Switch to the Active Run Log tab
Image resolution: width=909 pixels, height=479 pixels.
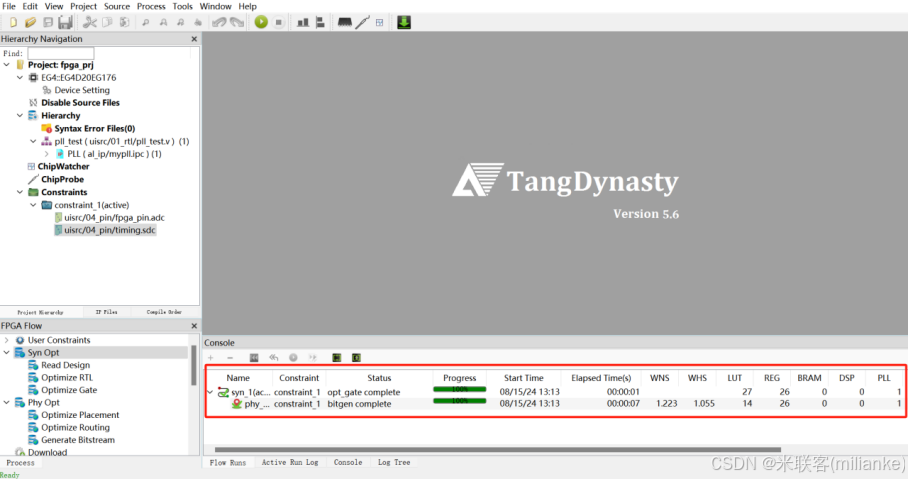tap(290, 462)
